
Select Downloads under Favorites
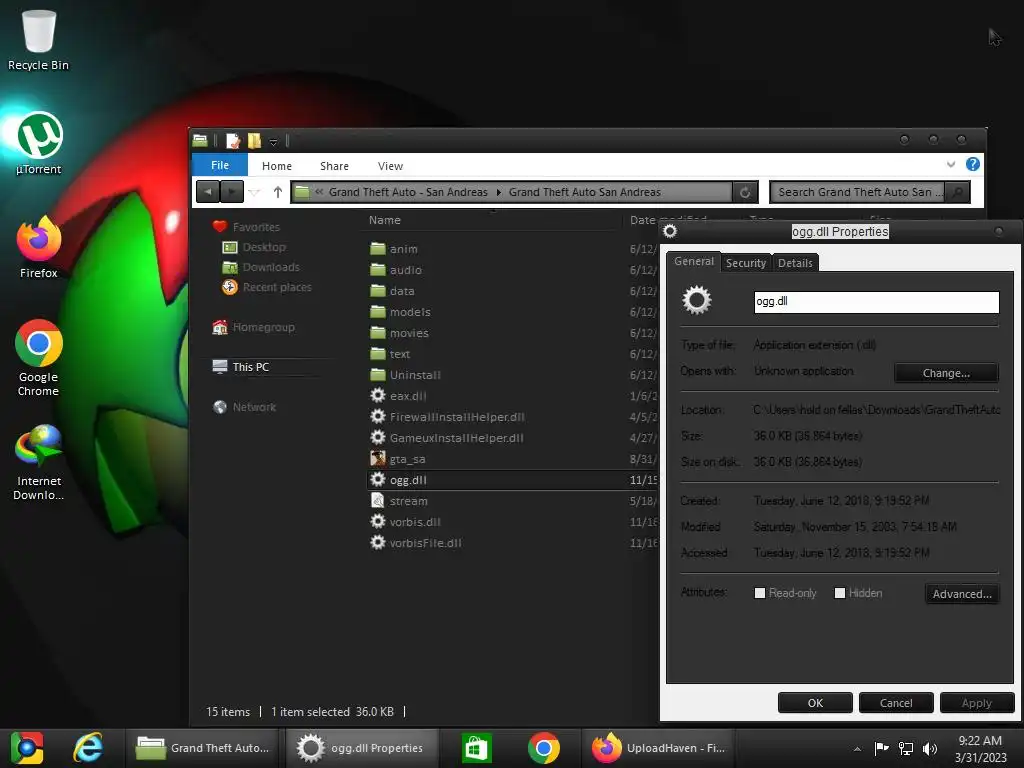[270, 267]
